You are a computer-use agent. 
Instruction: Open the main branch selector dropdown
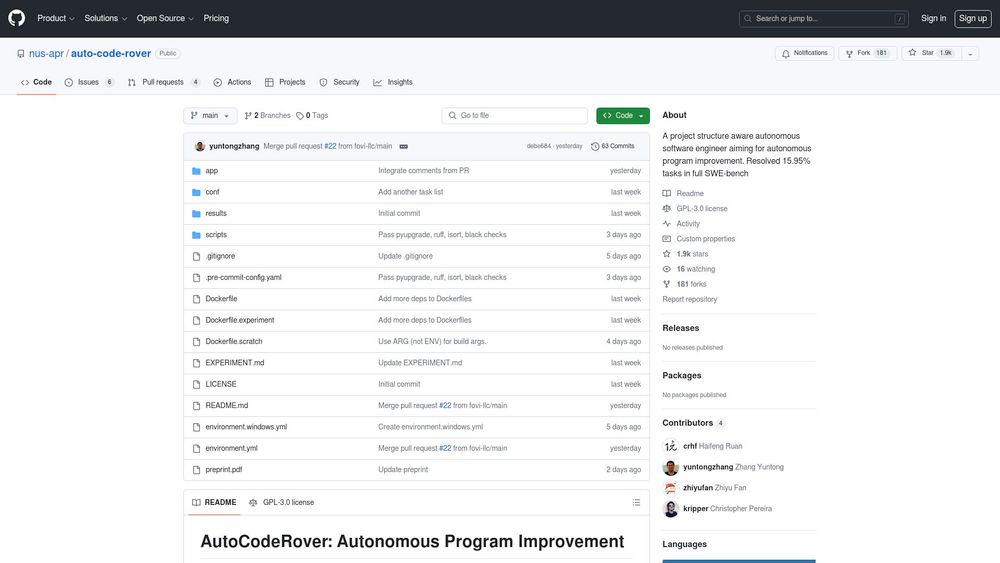(210, 115)
